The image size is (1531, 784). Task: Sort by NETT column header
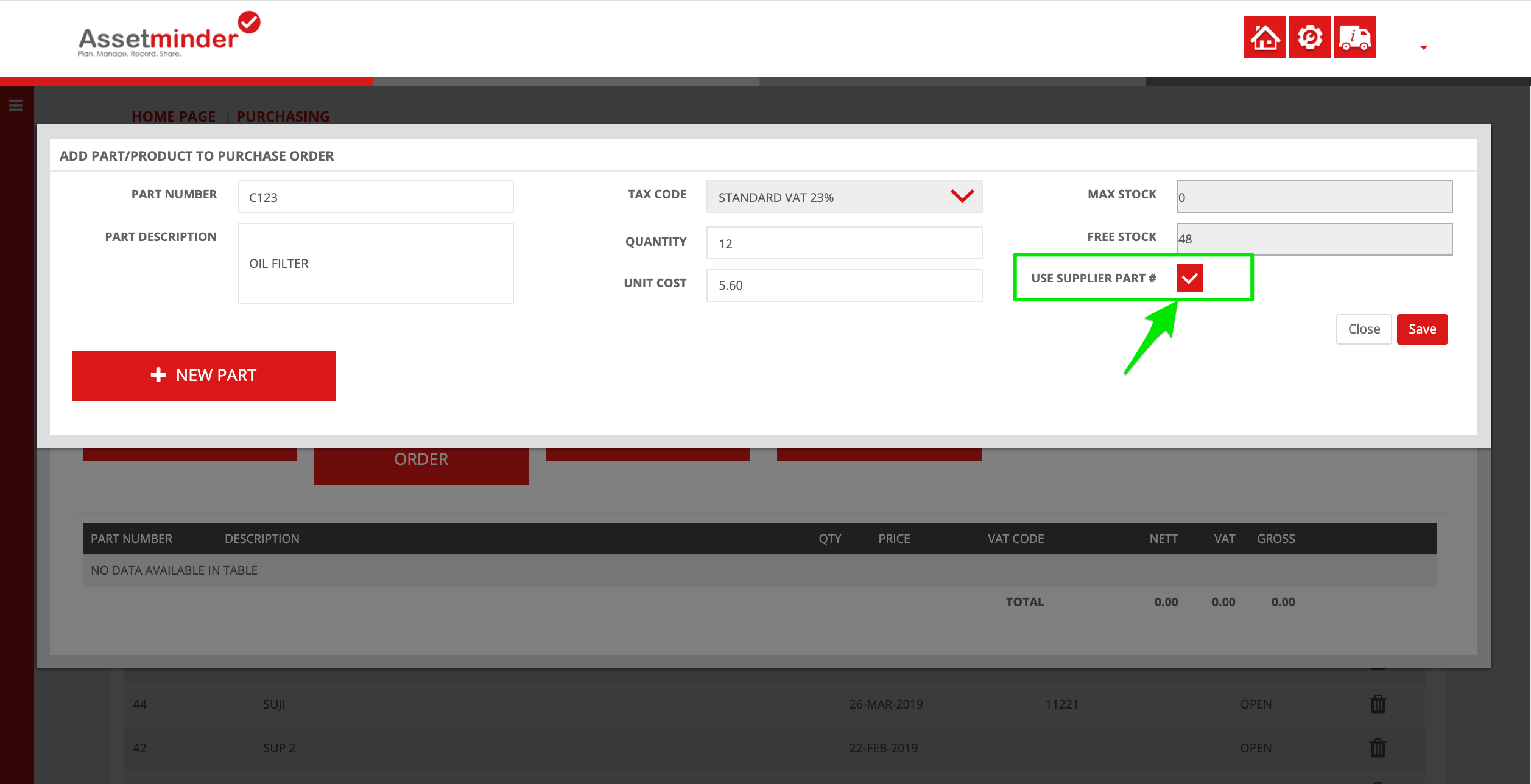1163,539
